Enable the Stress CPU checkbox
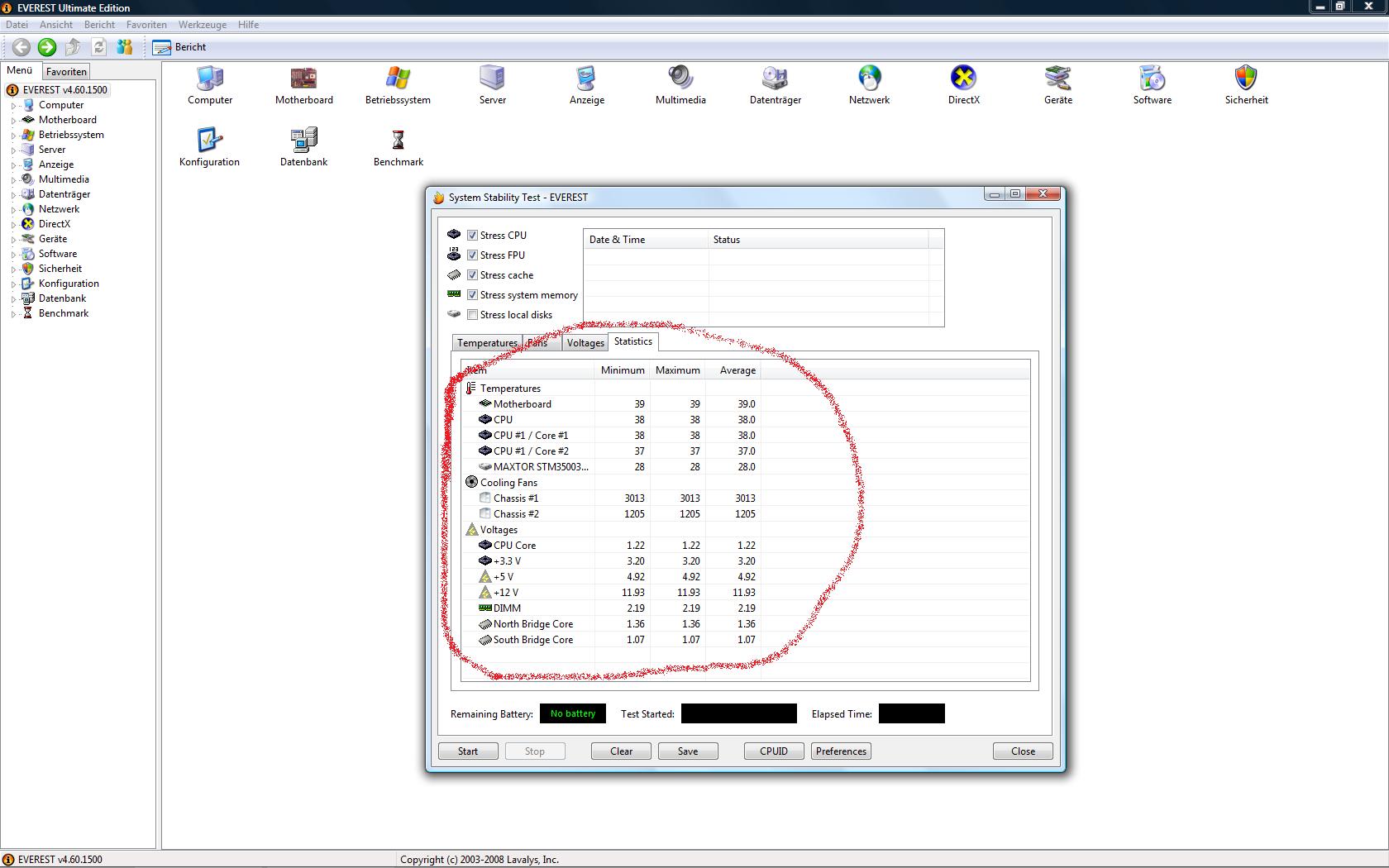This screenshot has width=1389, height=868. pyautogui.click(x=472, y=236)
